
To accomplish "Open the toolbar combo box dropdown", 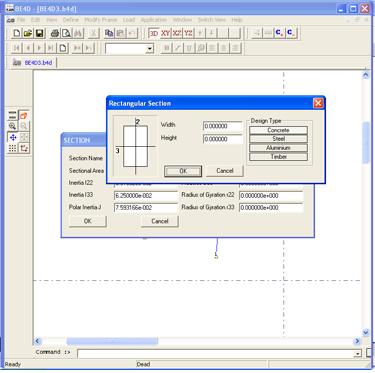I will pos(150,49).
